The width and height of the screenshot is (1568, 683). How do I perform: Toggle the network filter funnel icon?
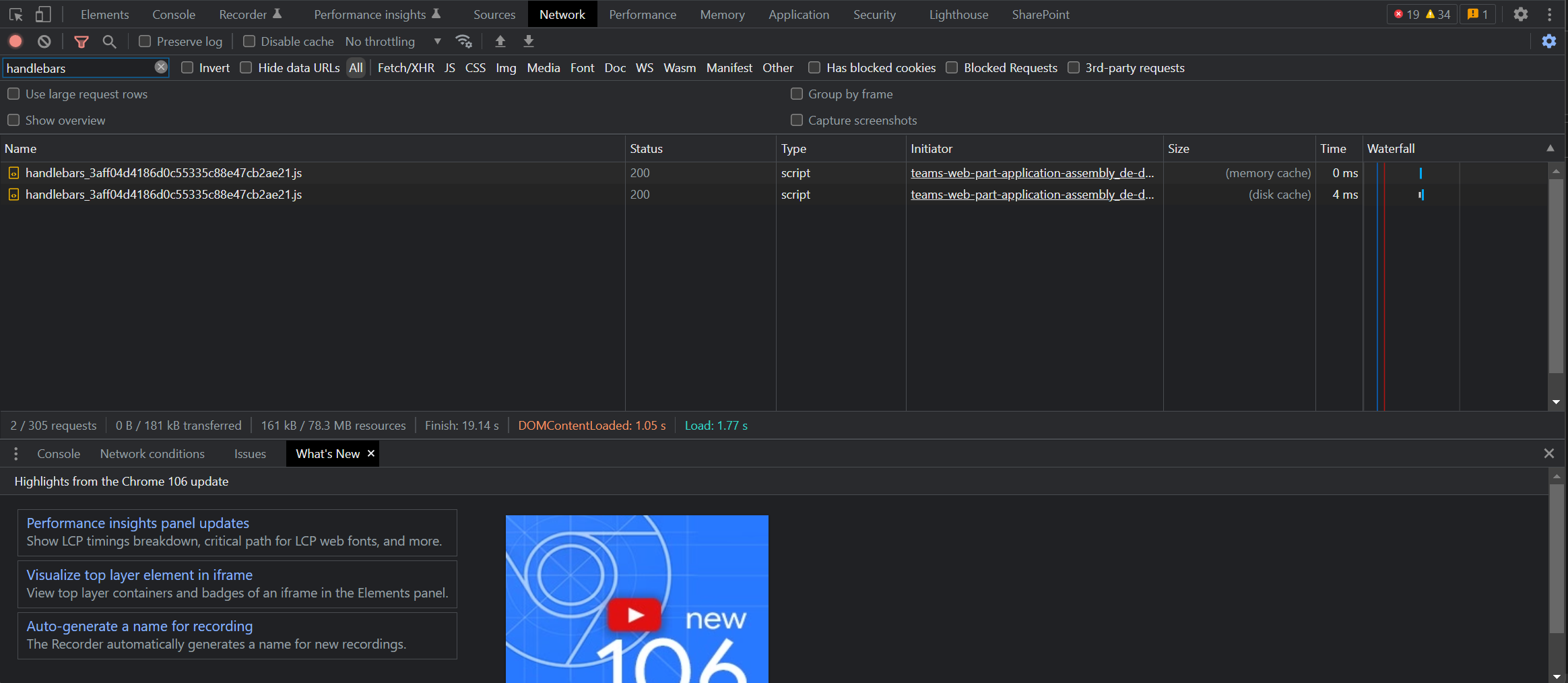81,42
